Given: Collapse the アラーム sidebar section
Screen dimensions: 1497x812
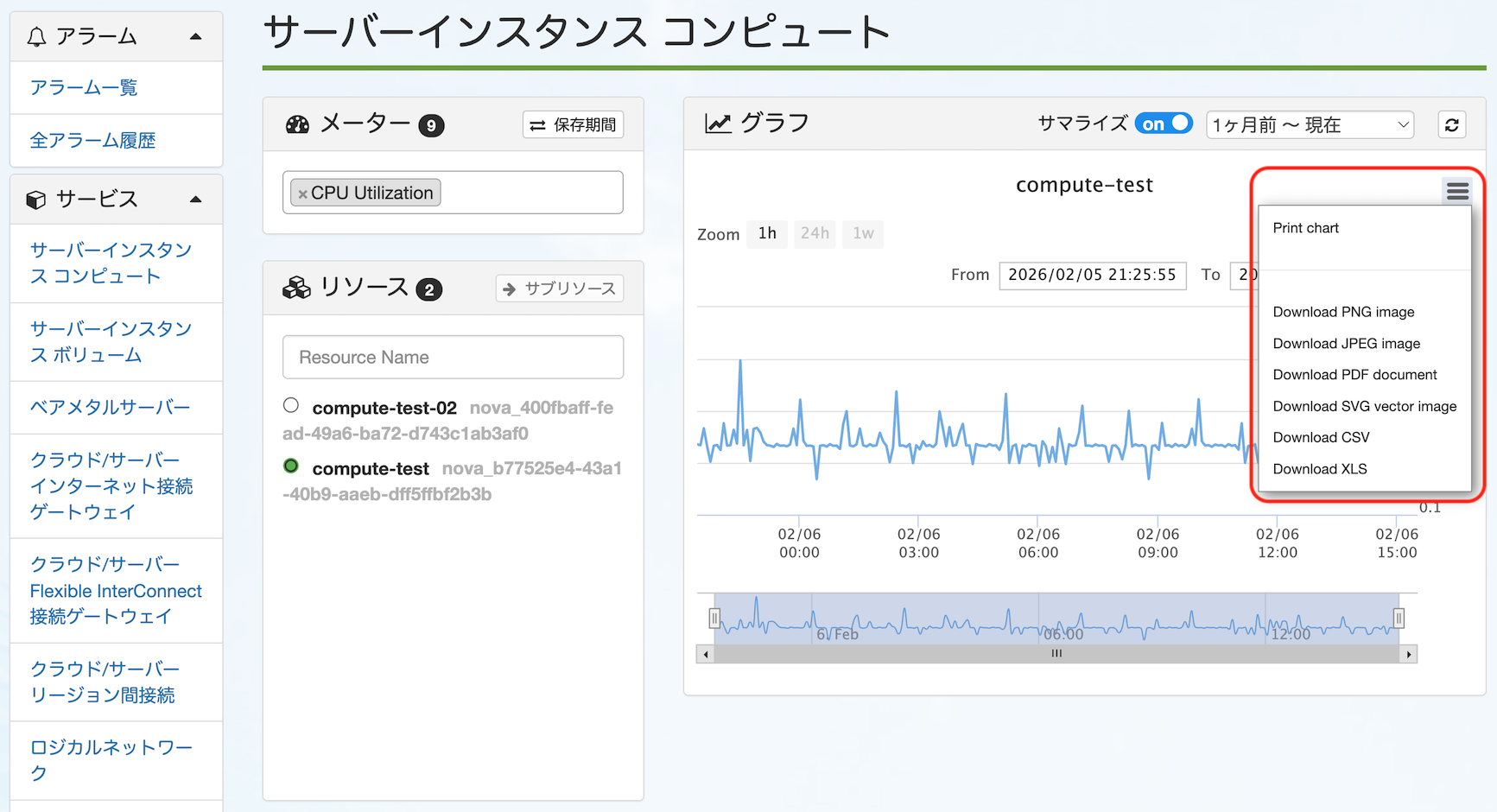Looking at the screenshot, I should click(x=195, y=36).
